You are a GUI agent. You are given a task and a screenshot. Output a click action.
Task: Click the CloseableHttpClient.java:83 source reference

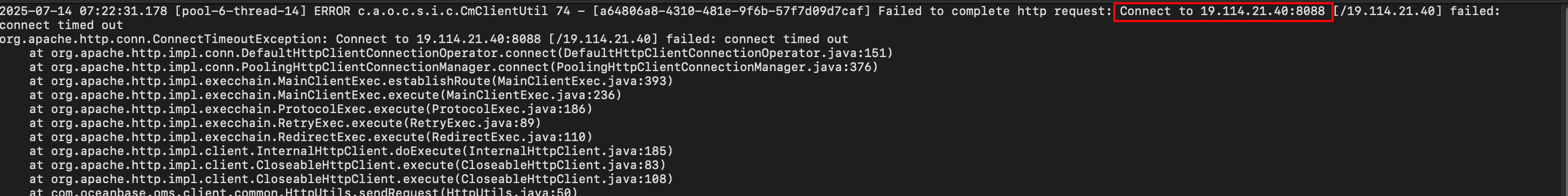click(559, 165)
